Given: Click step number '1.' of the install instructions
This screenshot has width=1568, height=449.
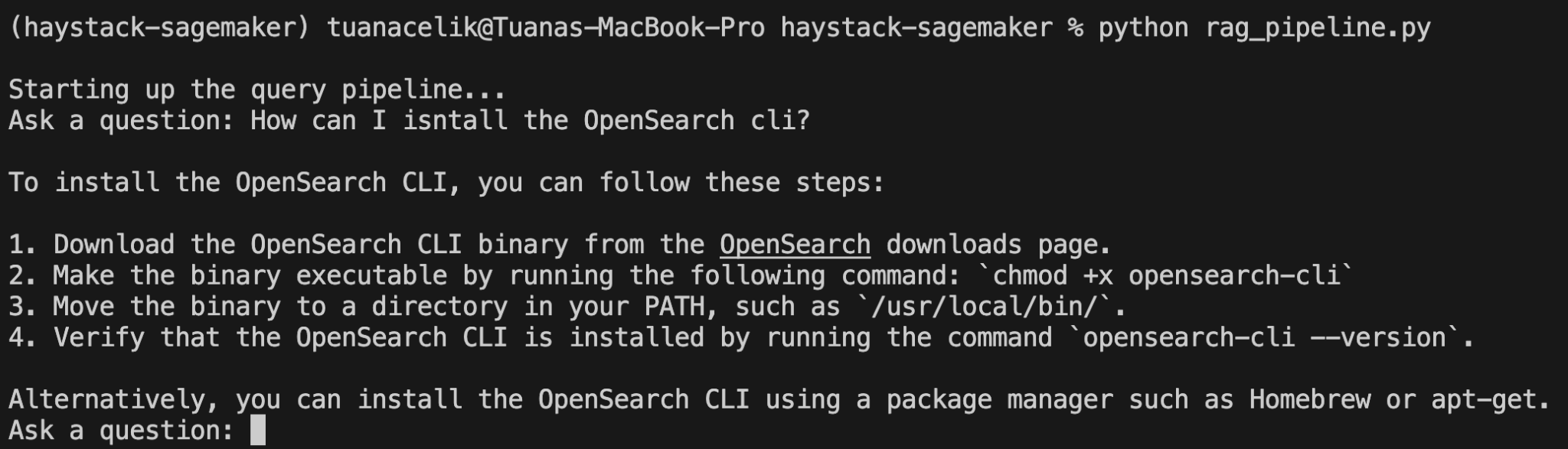Looking at the screenshot, I should [23, 245].
